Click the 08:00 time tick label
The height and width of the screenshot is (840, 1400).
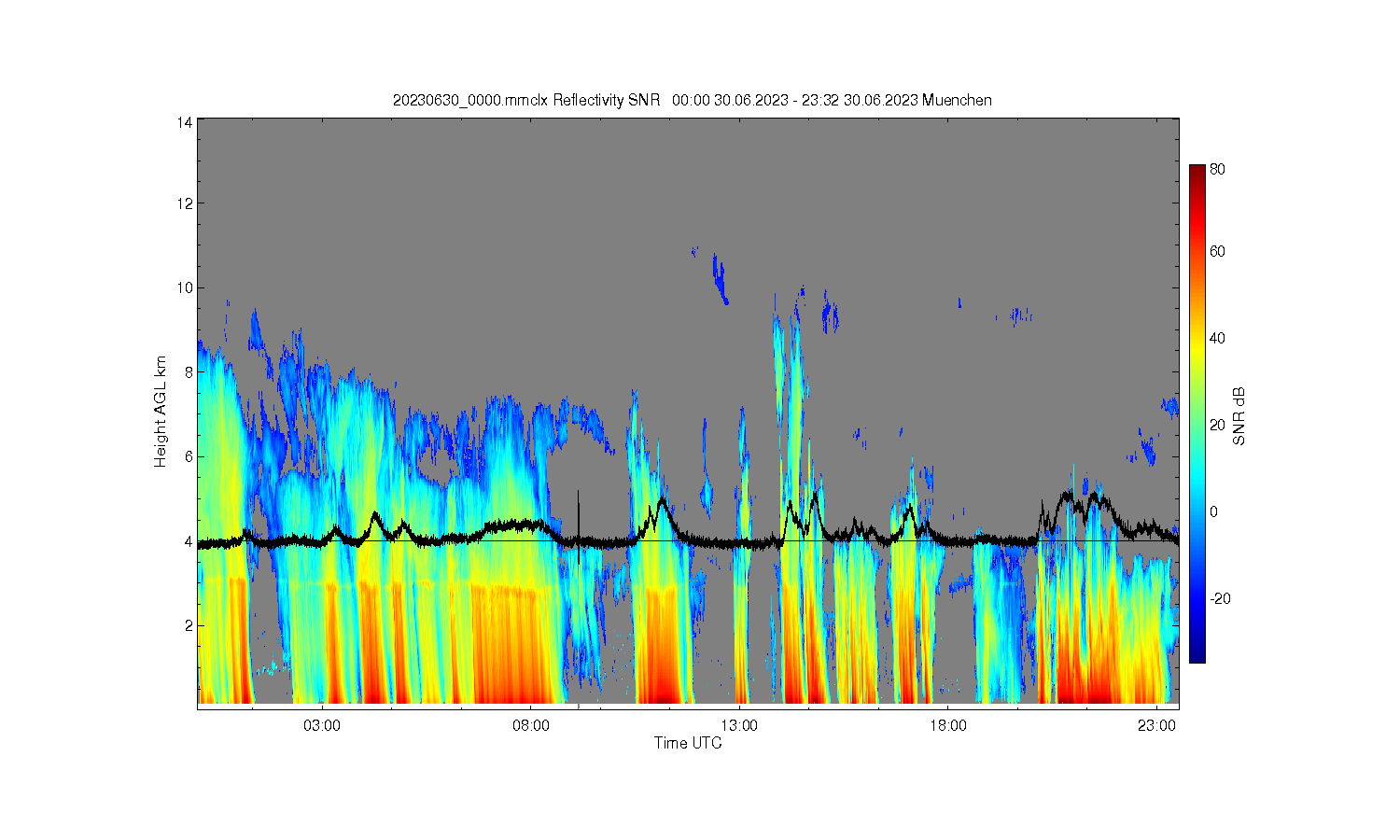pos(531,725)
